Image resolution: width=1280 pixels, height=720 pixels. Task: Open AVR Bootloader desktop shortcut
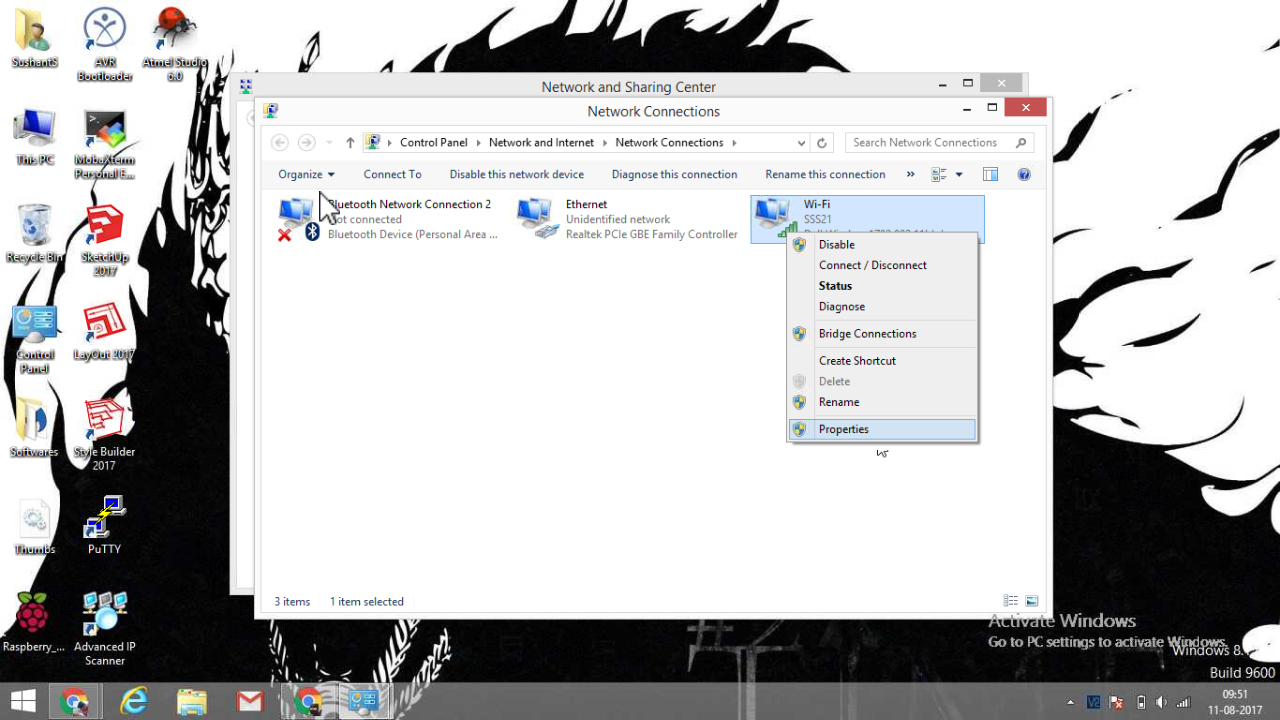[104, 44]
